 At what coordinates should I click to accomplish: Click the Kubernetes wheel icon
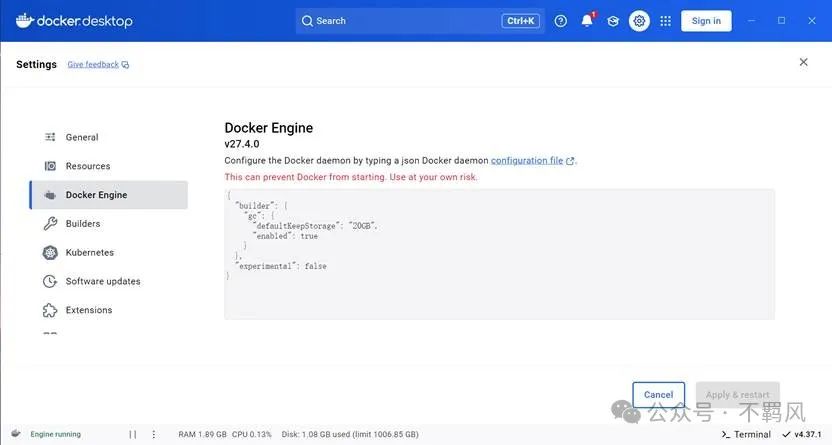(50, 252)
